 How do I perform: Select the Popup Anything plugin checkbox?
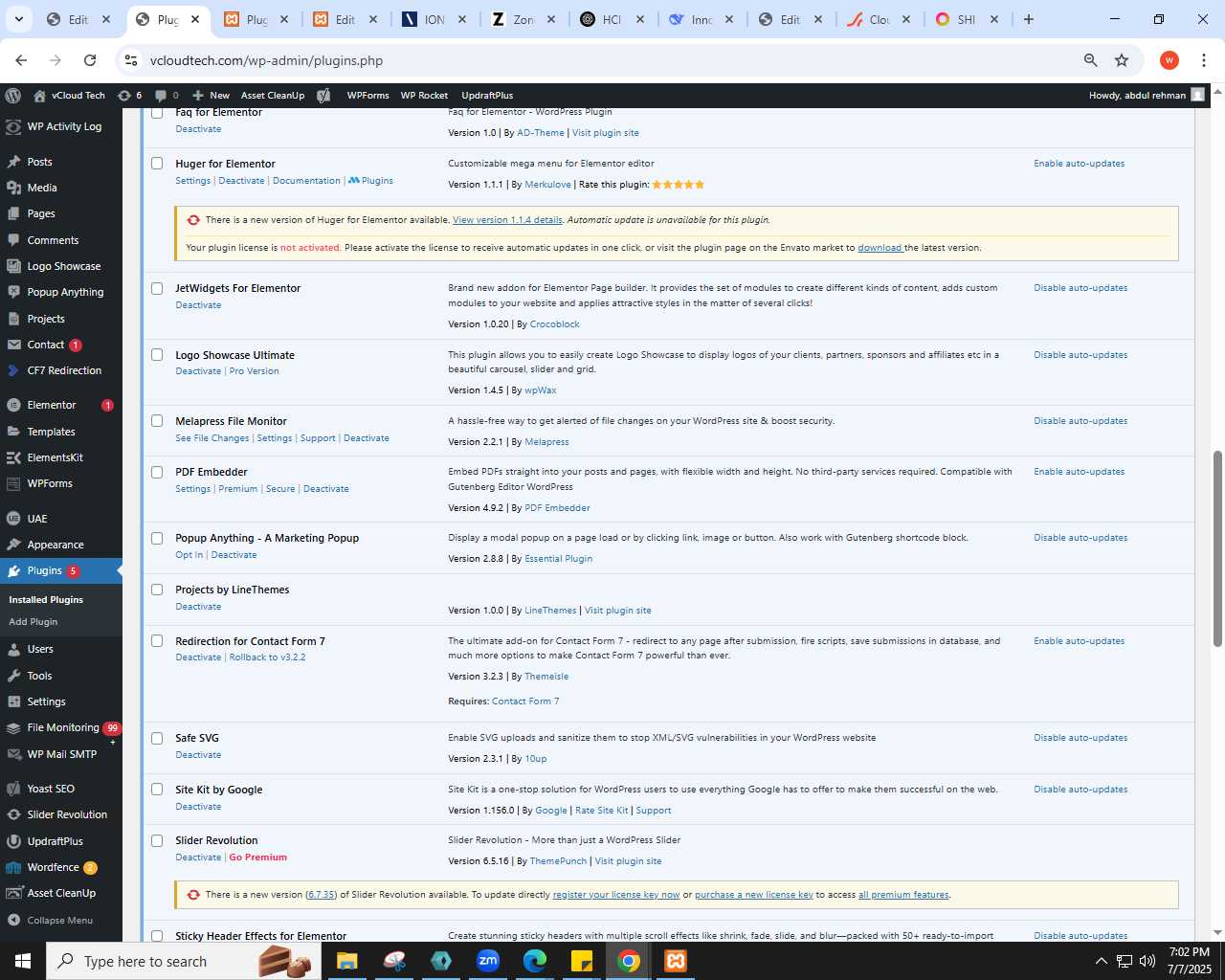click(x=157, y=538)
